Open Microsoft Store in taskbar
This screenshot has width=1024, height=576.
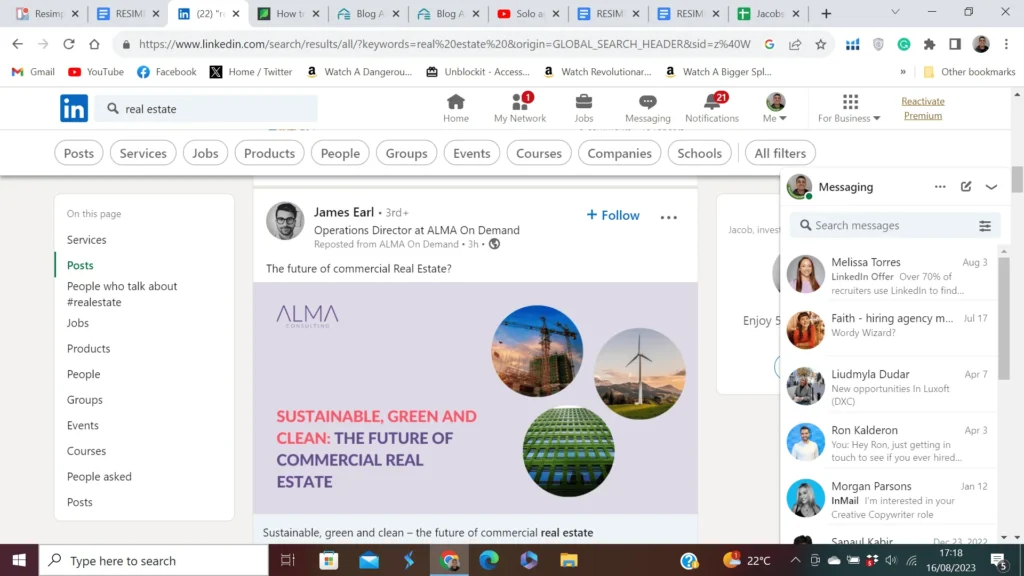(x=328, y=560)
